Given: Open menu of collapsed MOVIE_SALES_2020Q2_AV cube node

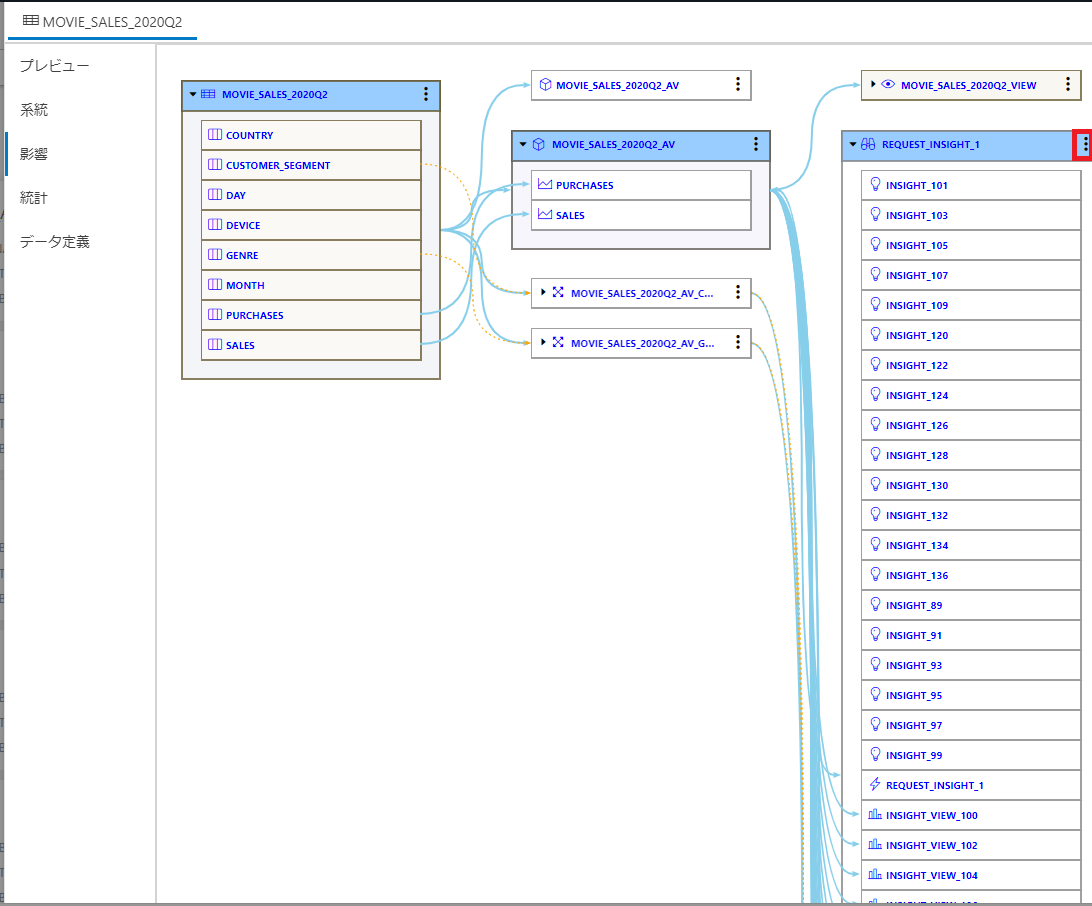Looking at the screenshot, I should coord(737,85).
